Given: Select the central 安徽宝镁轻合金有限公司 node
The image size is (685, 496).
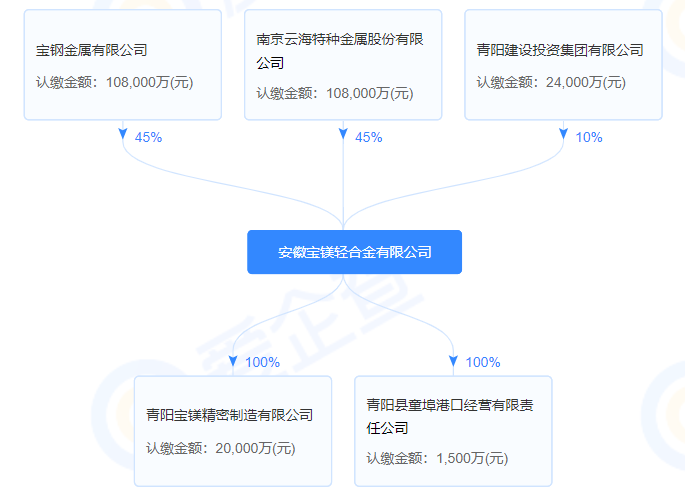Looking at the screenshot, I should [354, 252].
